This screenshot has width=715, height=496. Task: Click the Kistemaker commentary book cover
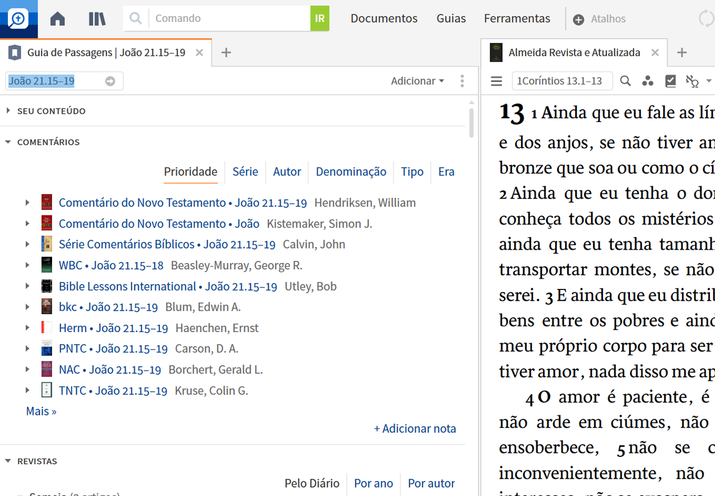pos(47,223)
